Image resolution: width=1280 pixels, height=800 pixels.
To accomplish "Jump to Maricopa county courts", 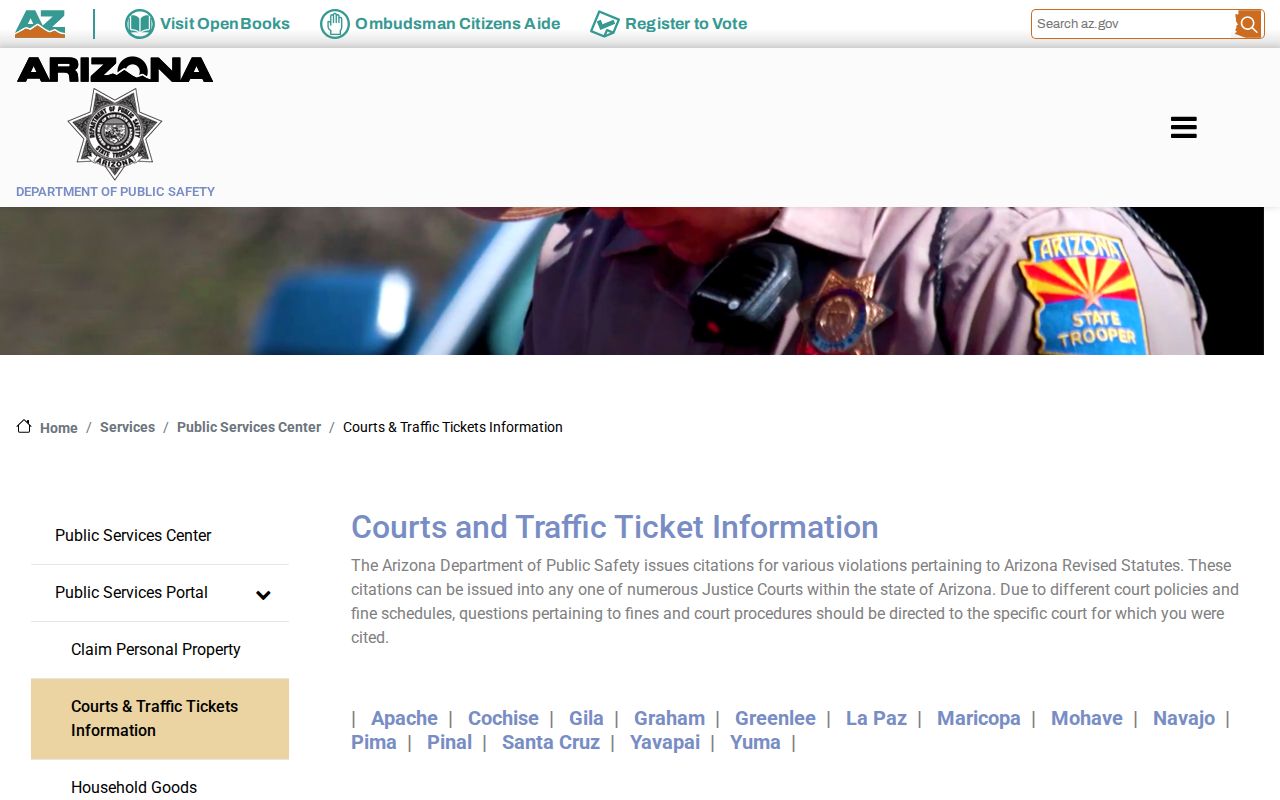I will (x=979, y=718).
